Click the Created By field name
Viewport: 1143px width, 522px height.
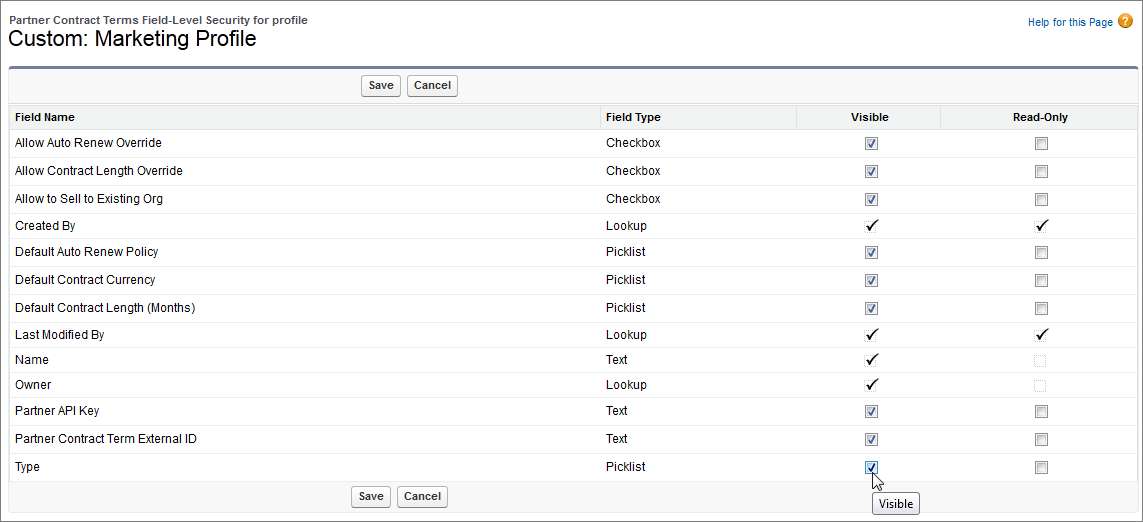[45, 226]
